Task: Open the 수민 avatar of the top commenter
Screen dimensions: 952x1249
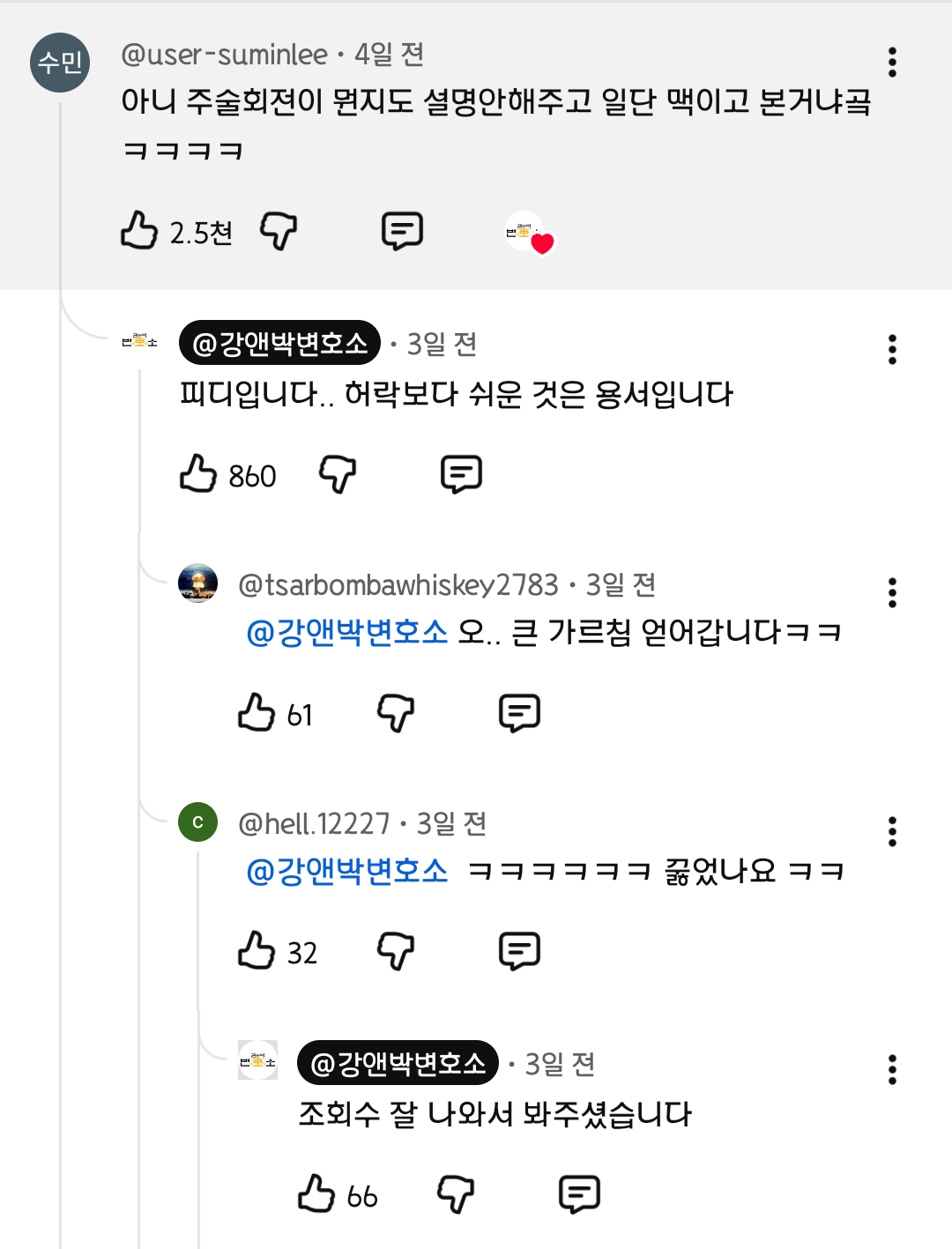Action: click(x=60, y=63)
